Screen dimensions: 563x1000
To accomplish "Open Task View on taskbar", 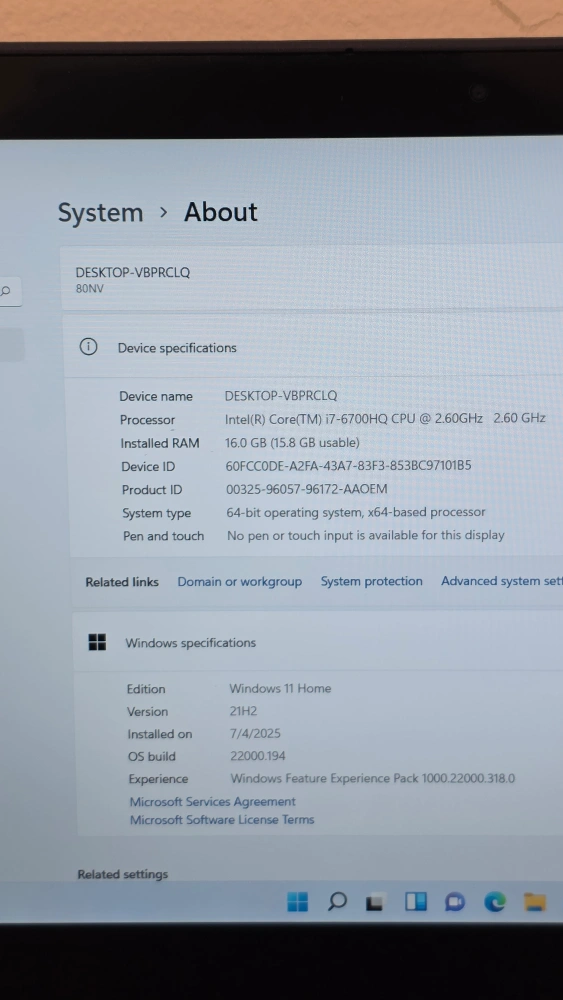I will pos(375,902).
